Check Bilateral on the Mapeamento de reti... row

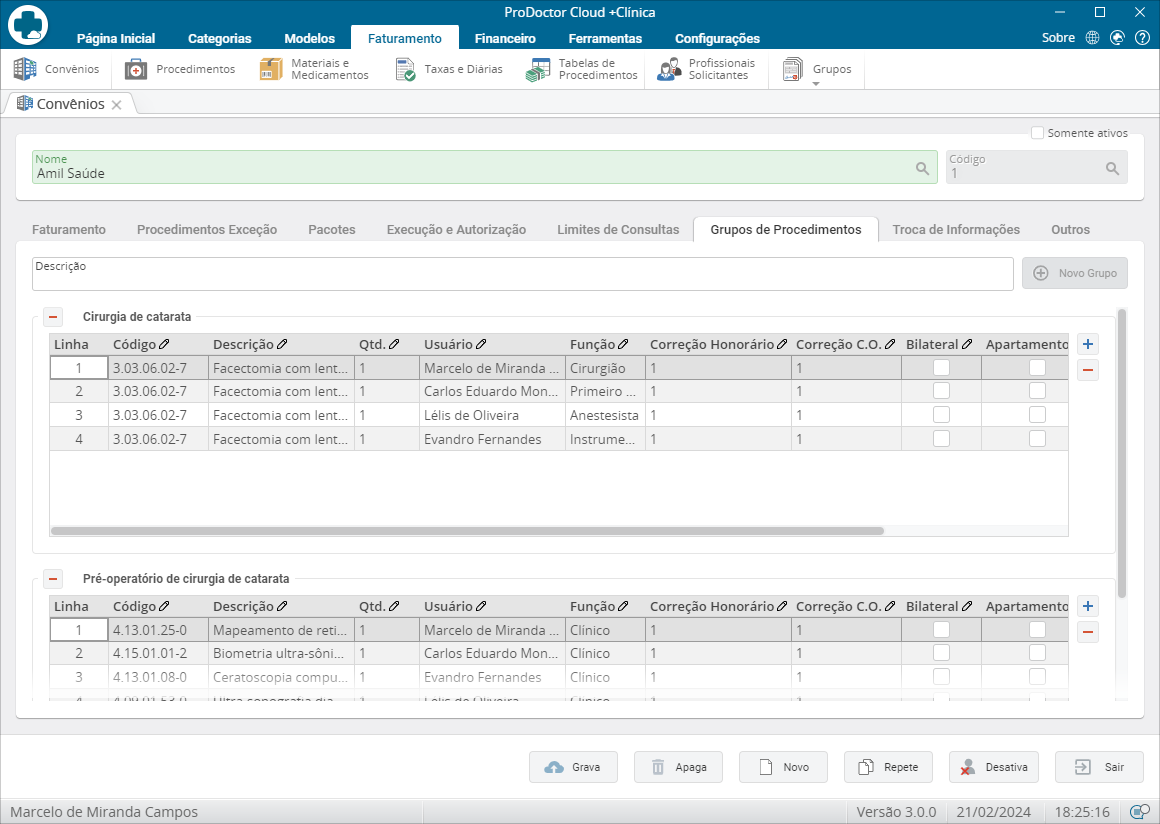[941, 629]
